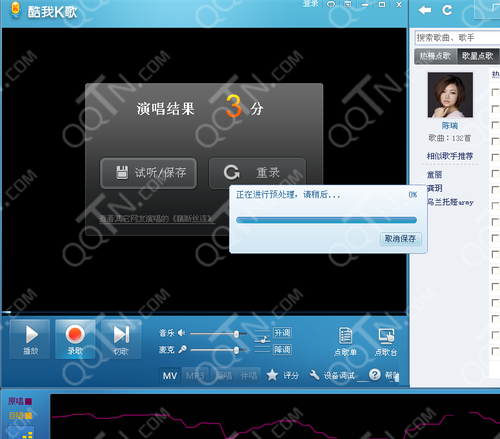Click the 重录 re-record button

[257, 173]
